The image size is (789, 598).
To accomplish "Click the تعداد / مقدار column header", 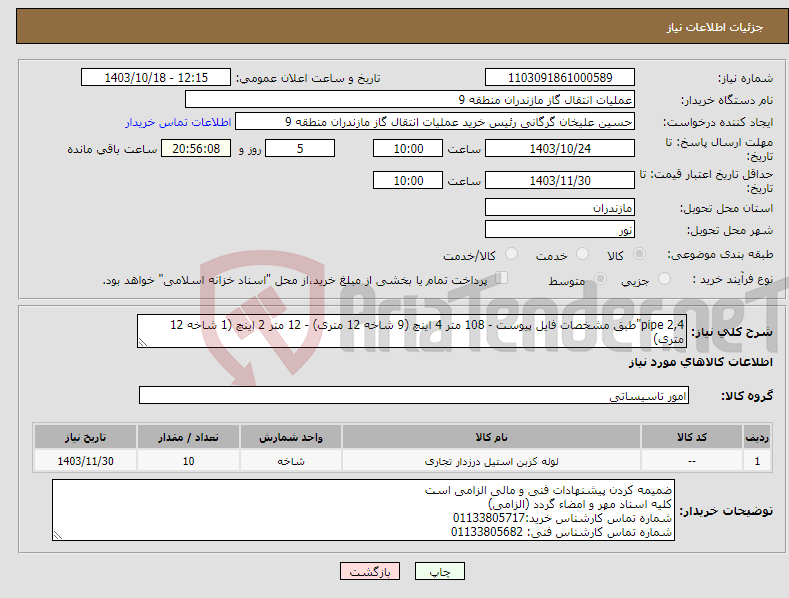I will [188, 437].
